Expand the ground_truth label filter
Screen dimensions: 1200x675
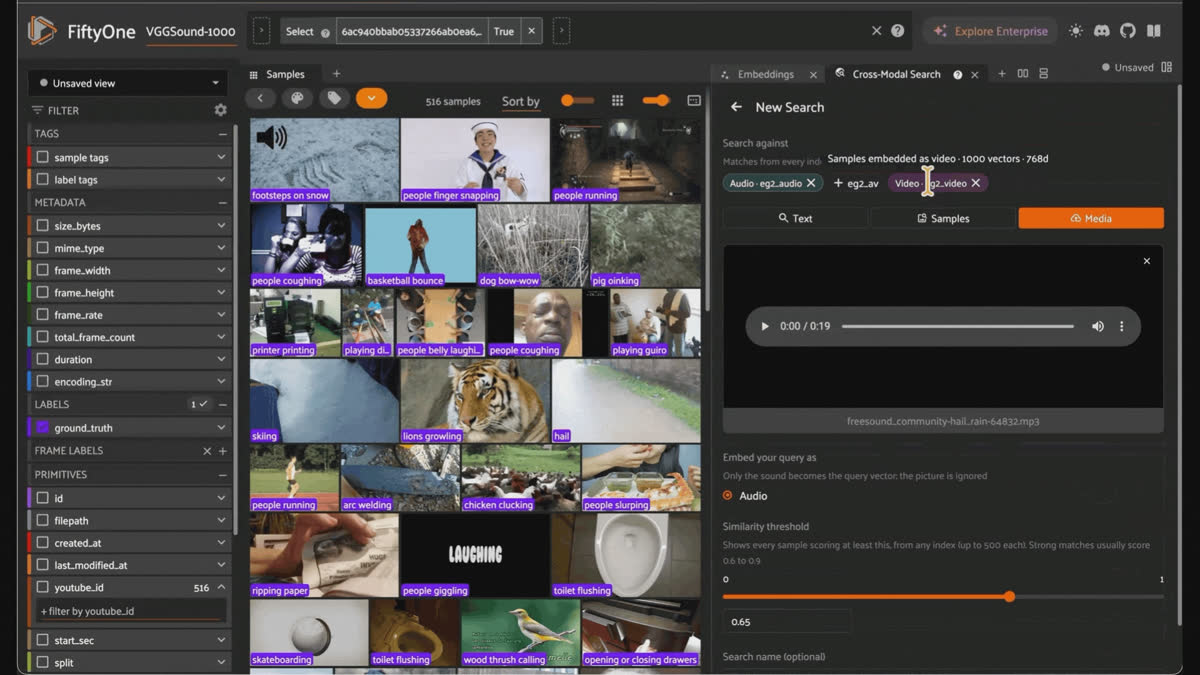tap(221, 428)
